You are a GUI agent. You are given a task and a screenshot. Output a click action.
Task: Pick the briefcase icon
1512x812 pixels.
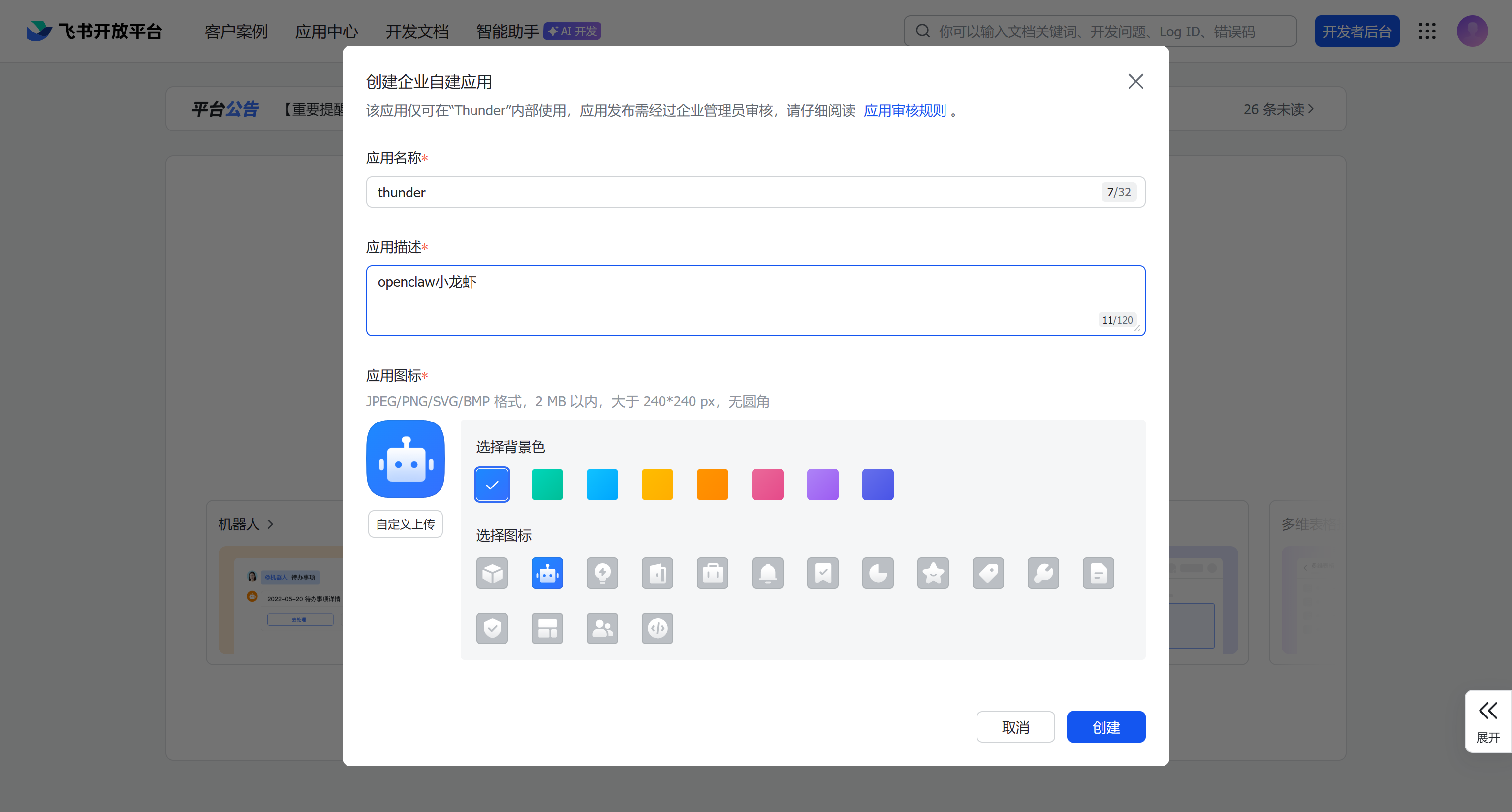[713, 573]
